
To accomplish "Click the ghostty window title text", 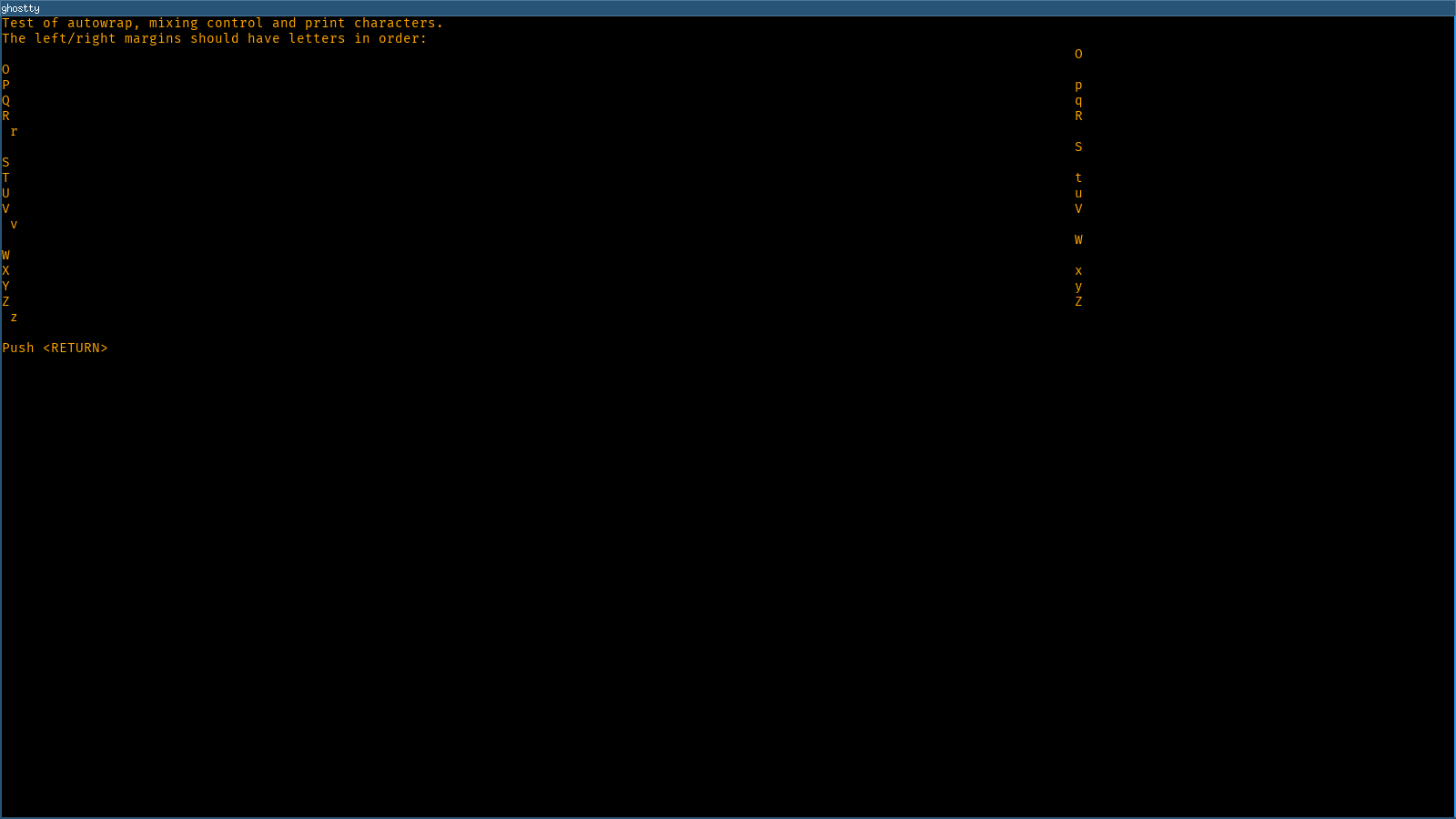I will coord(20,8).
